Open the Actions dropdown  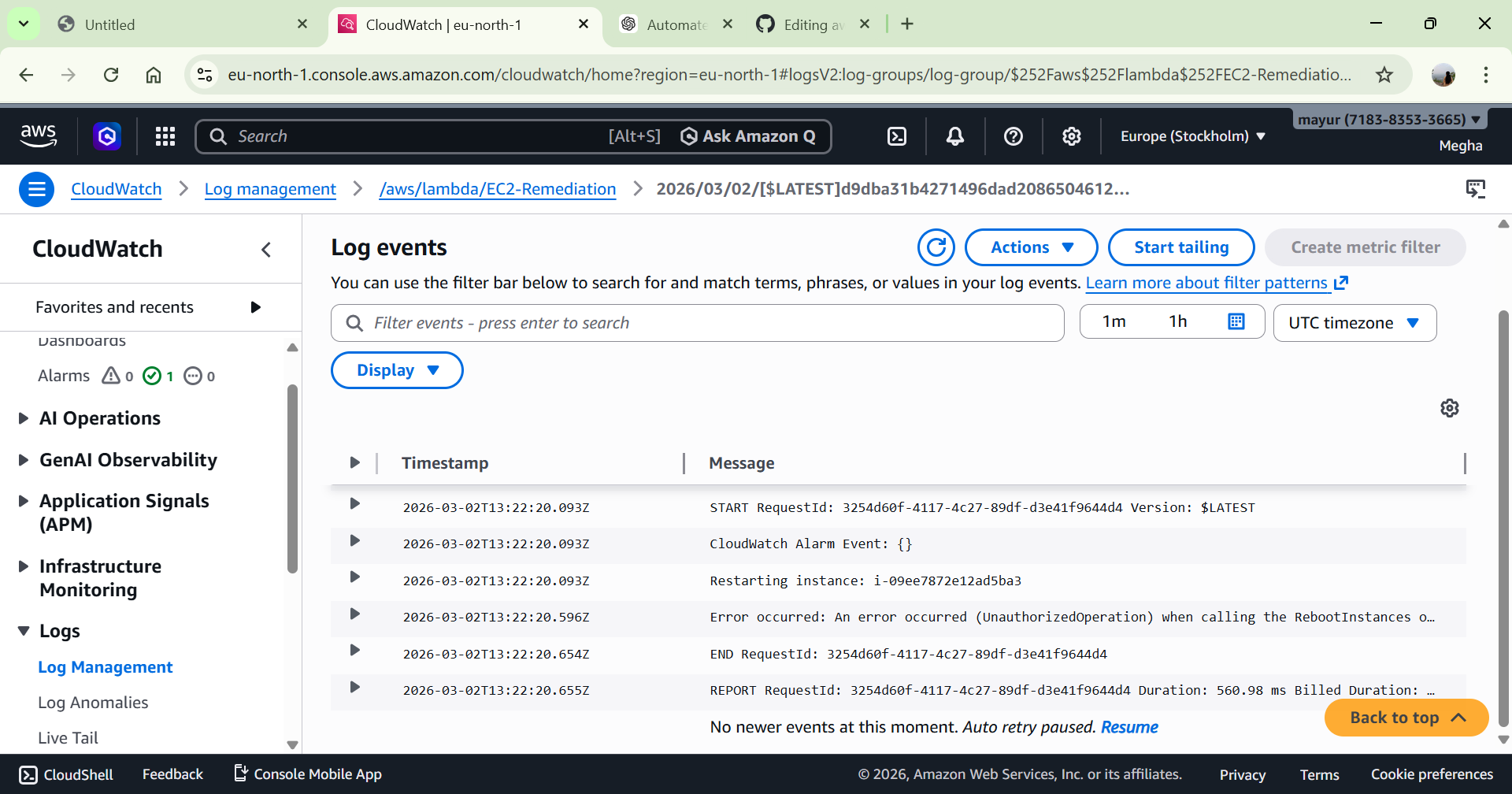click(x=1032, y=247)
